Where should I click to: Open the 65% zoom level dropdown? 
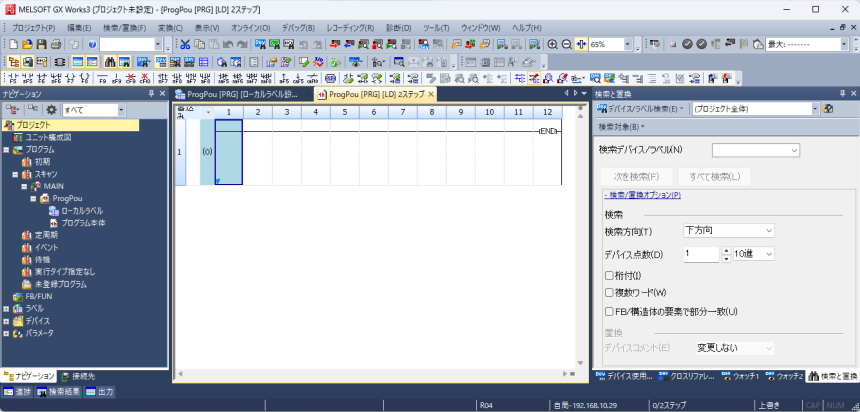[629, 45]
